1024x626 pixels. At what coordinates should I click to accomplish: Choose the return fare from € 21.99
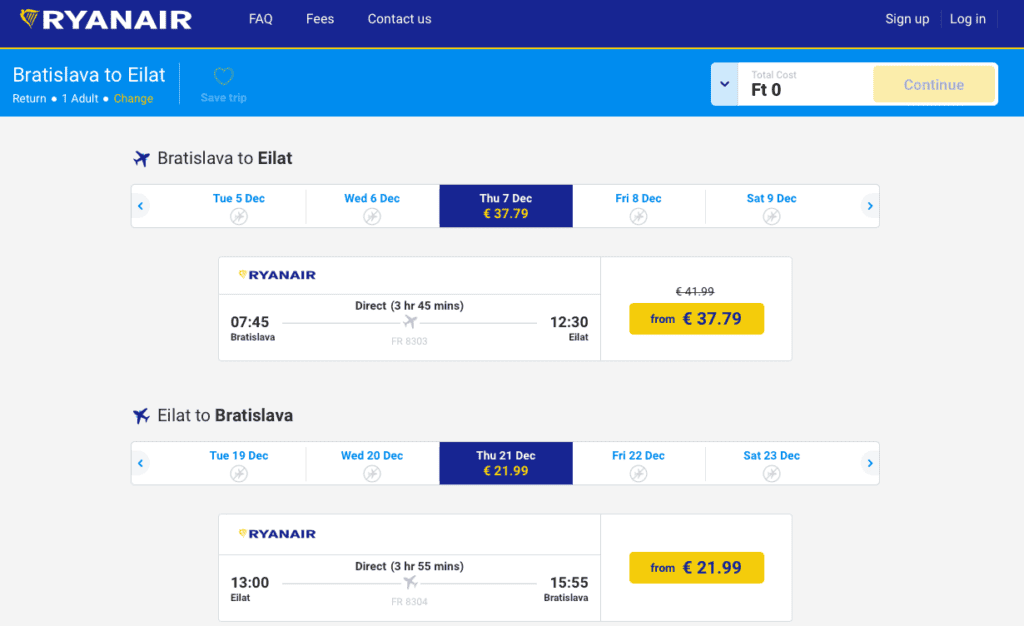(697, 567)
